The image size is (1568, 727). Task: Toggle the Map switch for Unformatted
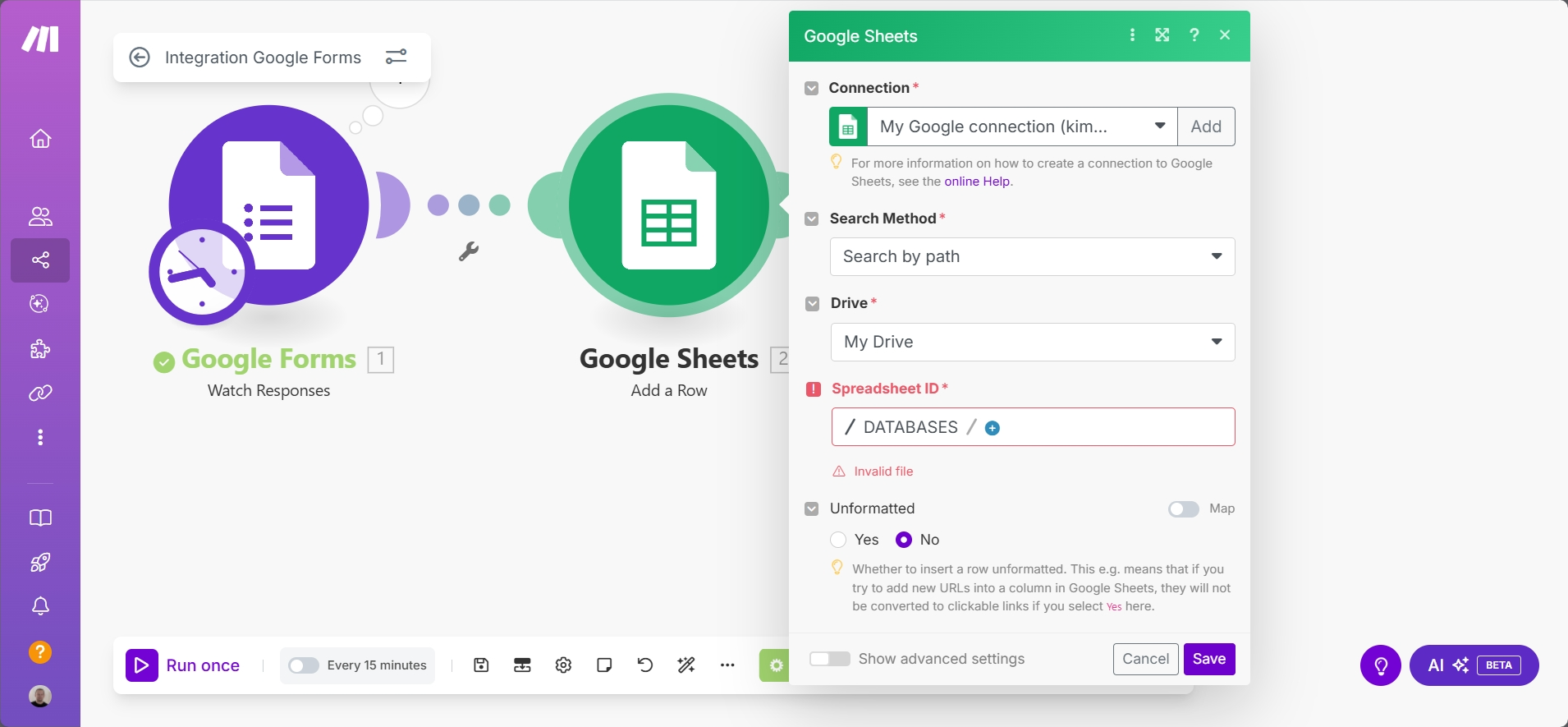pyautogui.click(x=1184, y=509)
